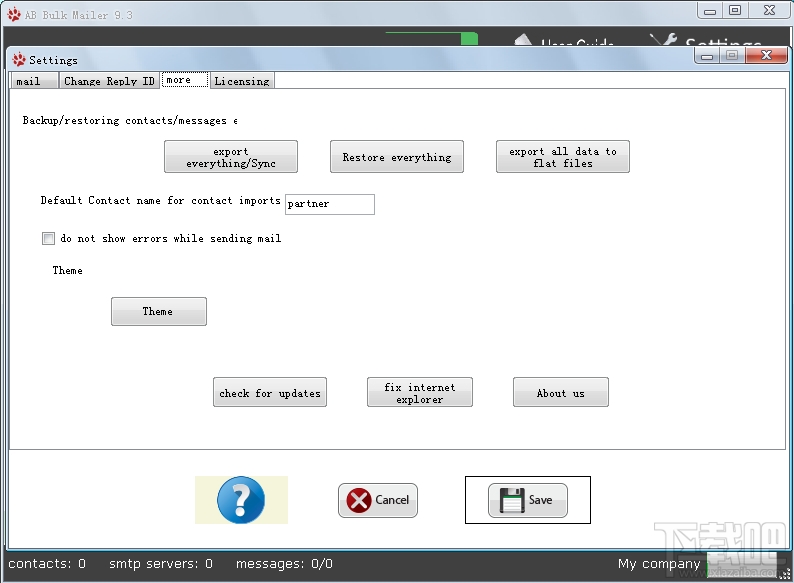Maximize the AB Bulk Mailer main window

[735, 10]
